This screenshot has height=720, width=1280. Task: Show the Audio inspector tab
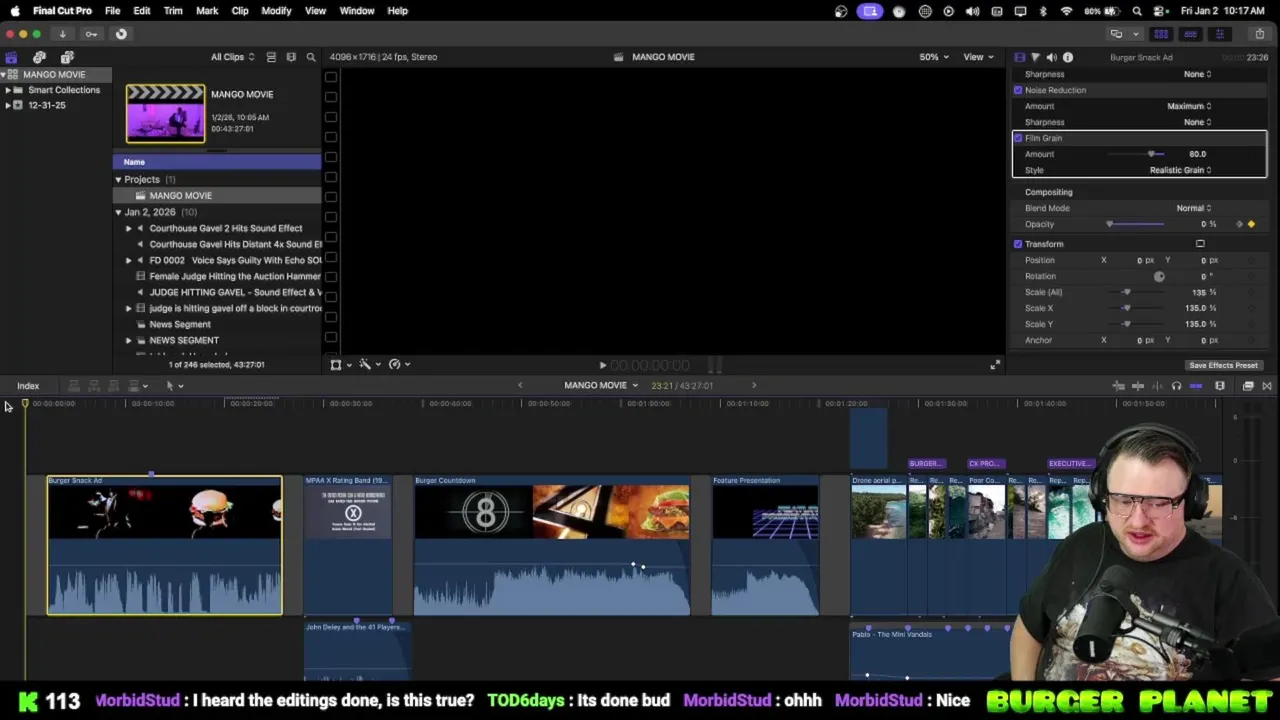[x=1051, y=57]
